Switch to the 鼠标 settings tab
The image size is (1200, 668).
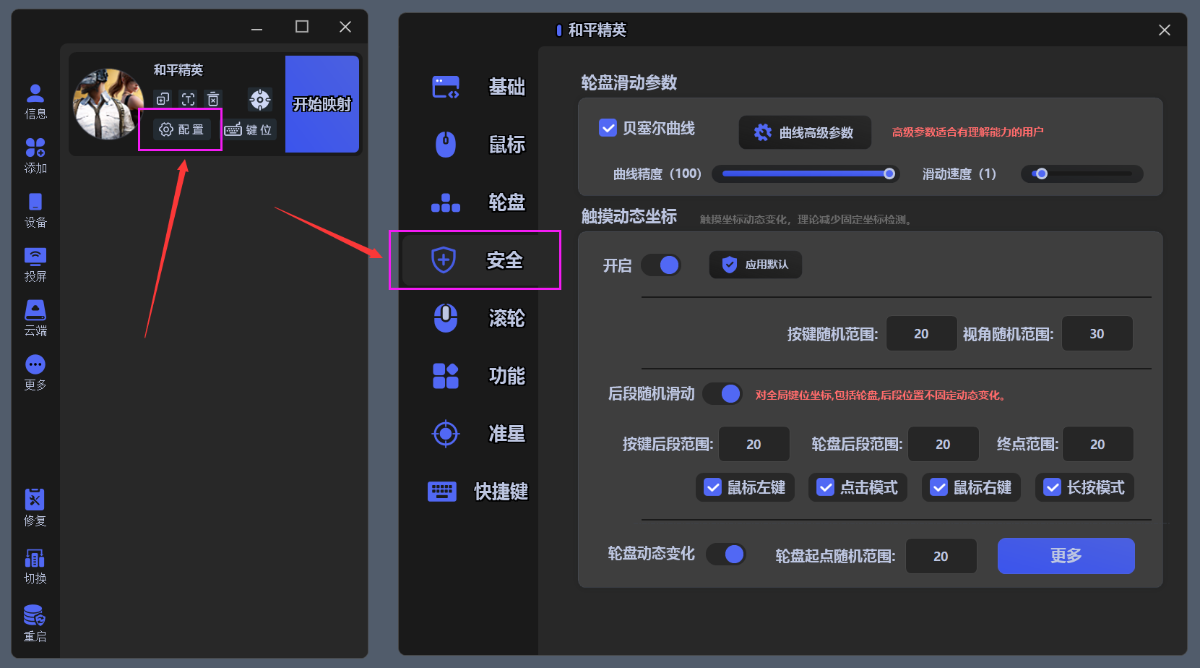tap(480, 145)
